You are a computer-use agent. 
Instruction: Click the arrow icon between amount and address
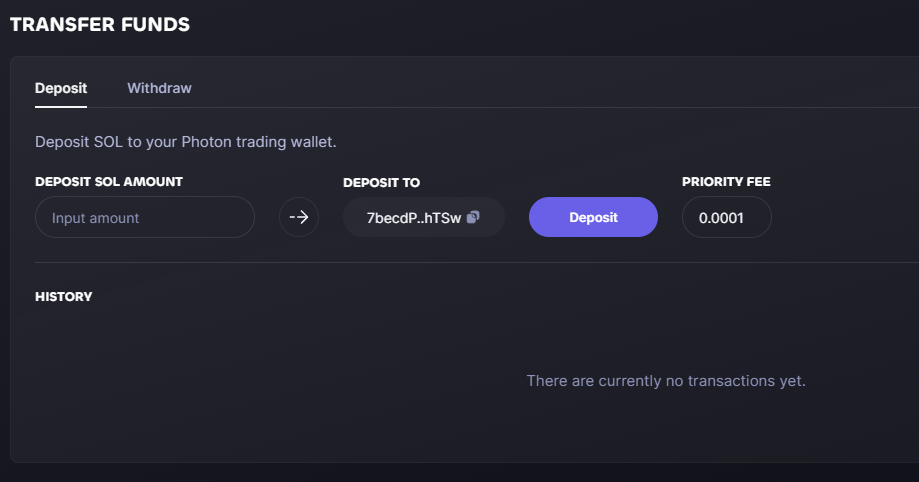299,218
